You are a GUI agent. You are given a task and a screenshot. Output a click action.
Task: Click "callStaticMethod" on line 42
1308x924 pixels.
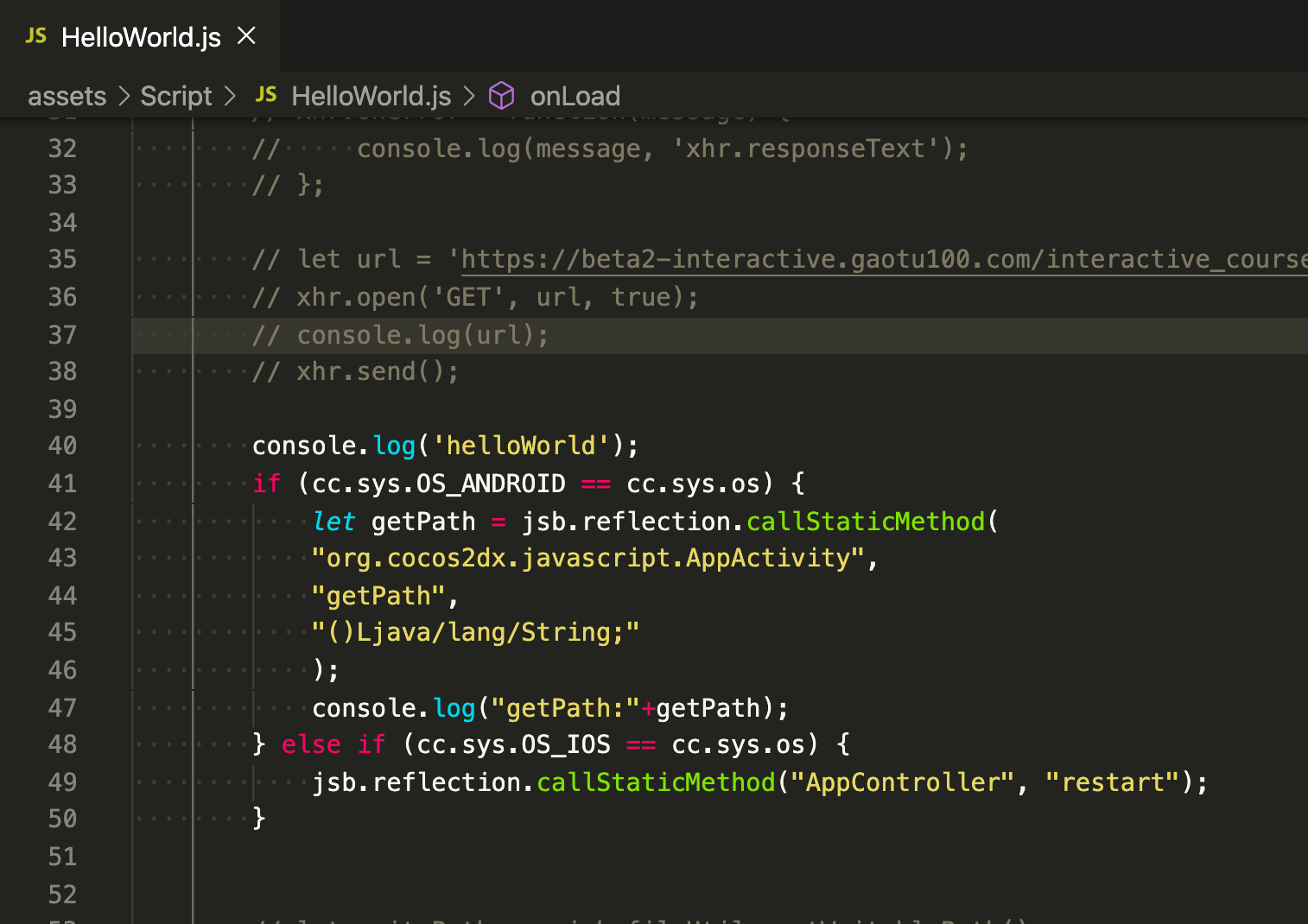point(866,522)
